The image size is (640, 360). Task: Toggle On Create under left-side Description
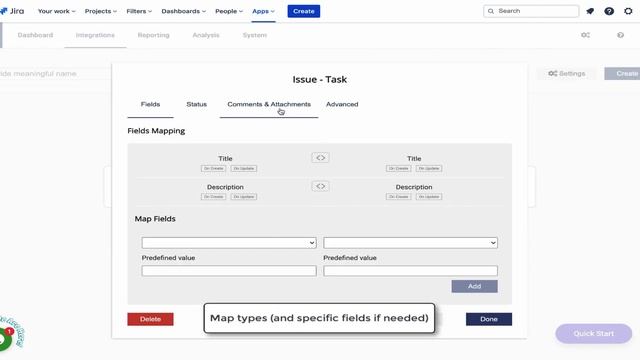pos(213,197)
